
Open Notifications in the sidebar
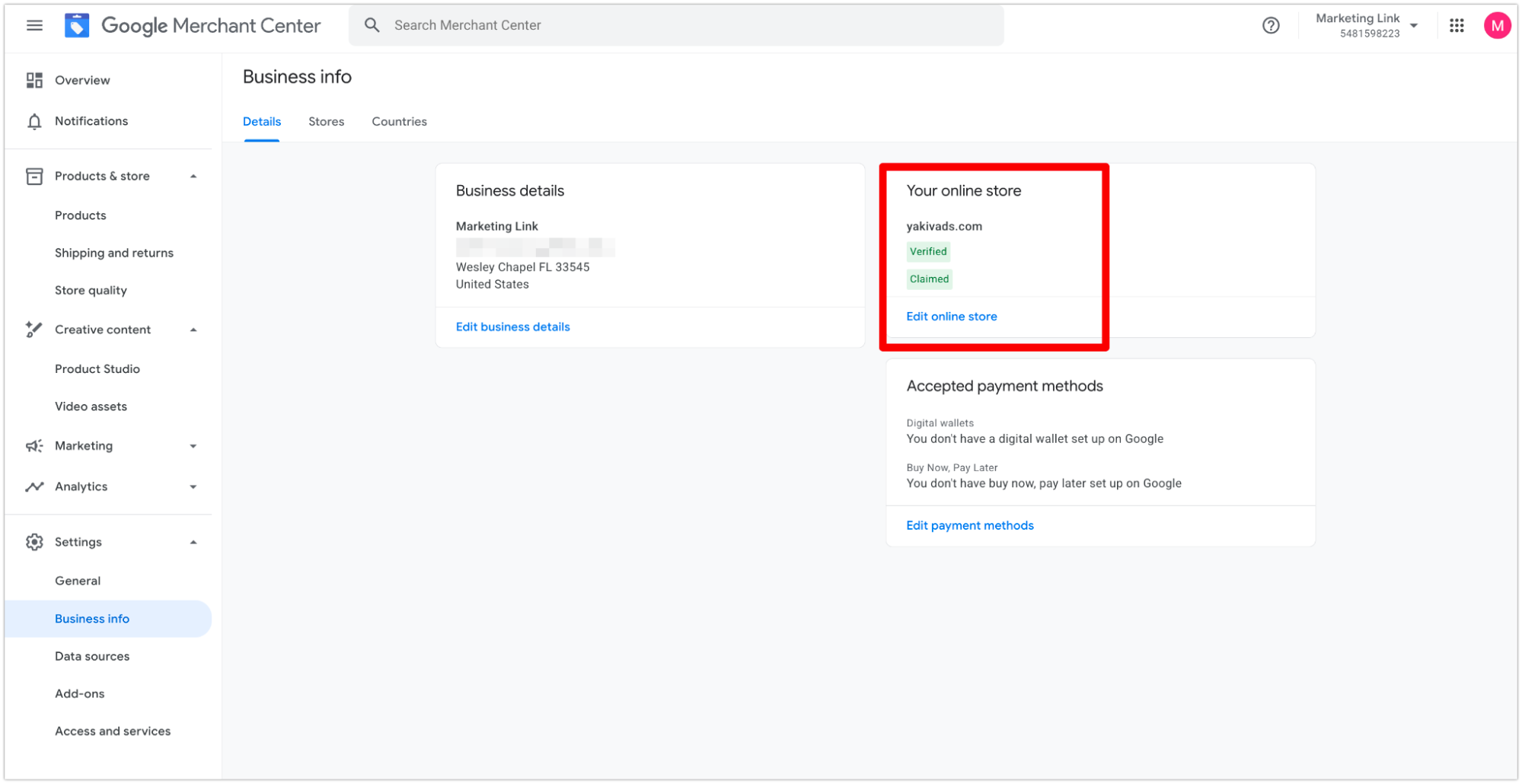[x=91, y=121]
